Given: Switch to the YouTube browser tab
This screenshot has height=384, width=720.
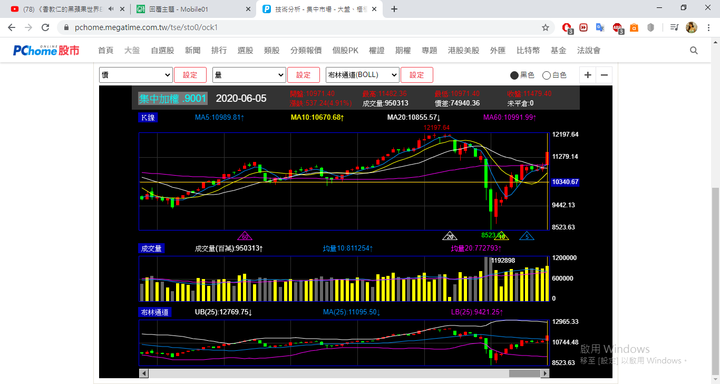Looking at the screenshot, I should click(64, 9).
